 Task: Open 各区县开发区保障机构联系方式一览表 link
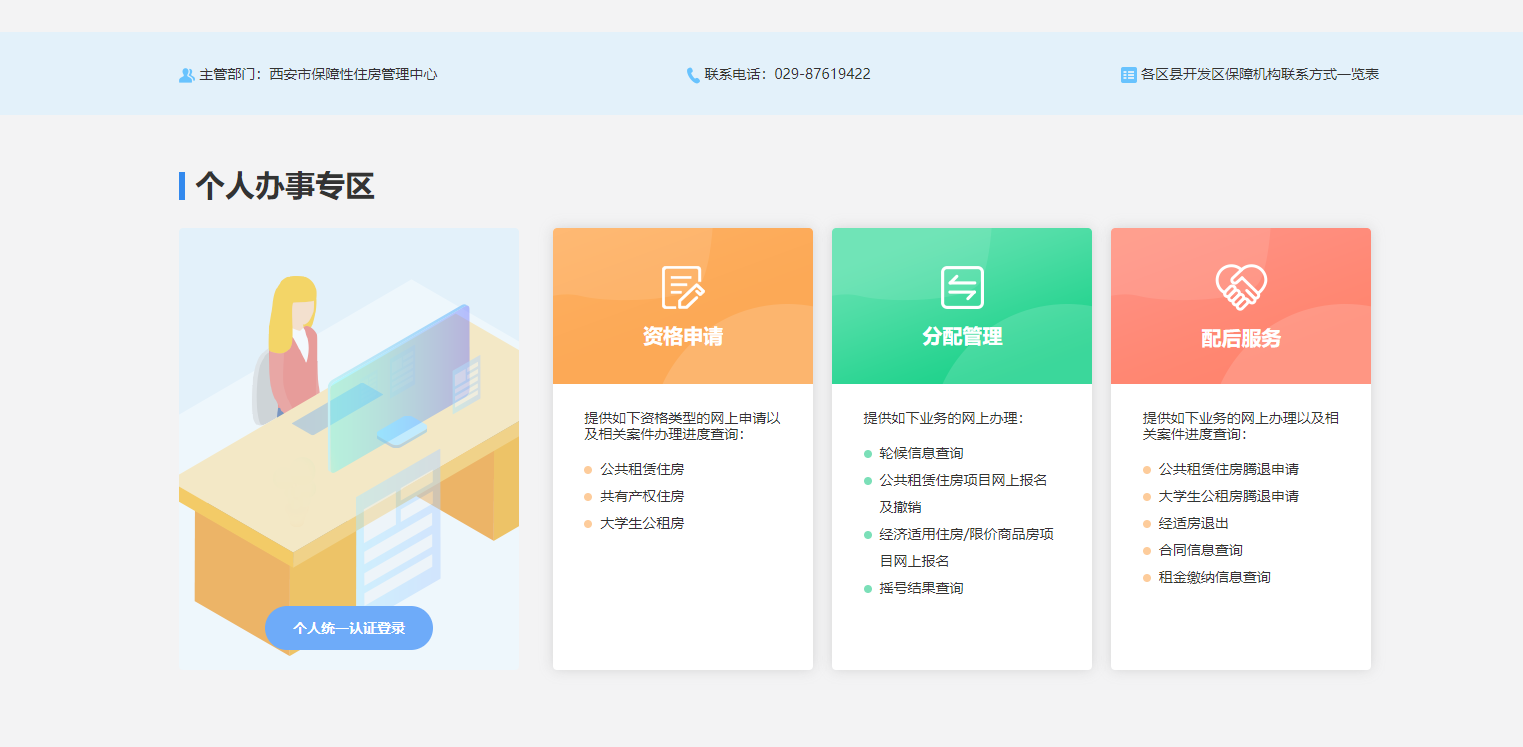point(1260,75)
